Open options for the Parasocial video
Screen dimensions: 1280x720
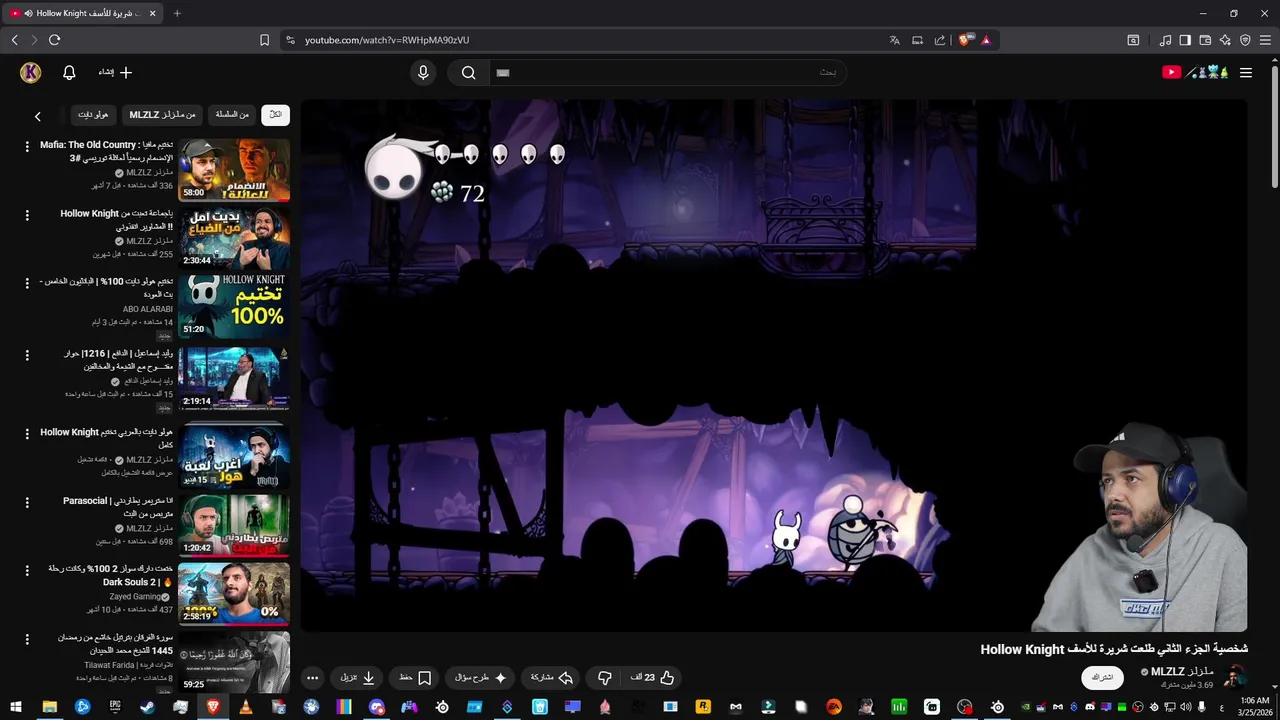click(x=27, y=502)
